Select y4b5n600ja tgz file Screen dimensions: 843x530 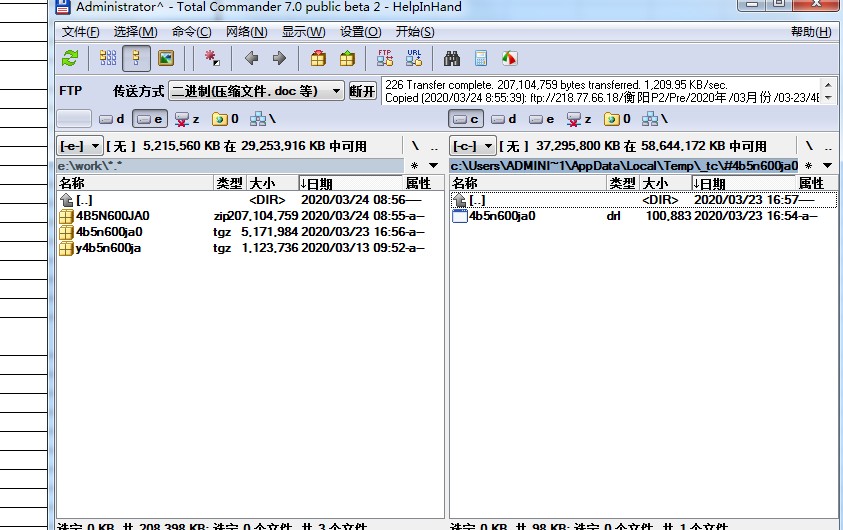(x=250, y=248)
